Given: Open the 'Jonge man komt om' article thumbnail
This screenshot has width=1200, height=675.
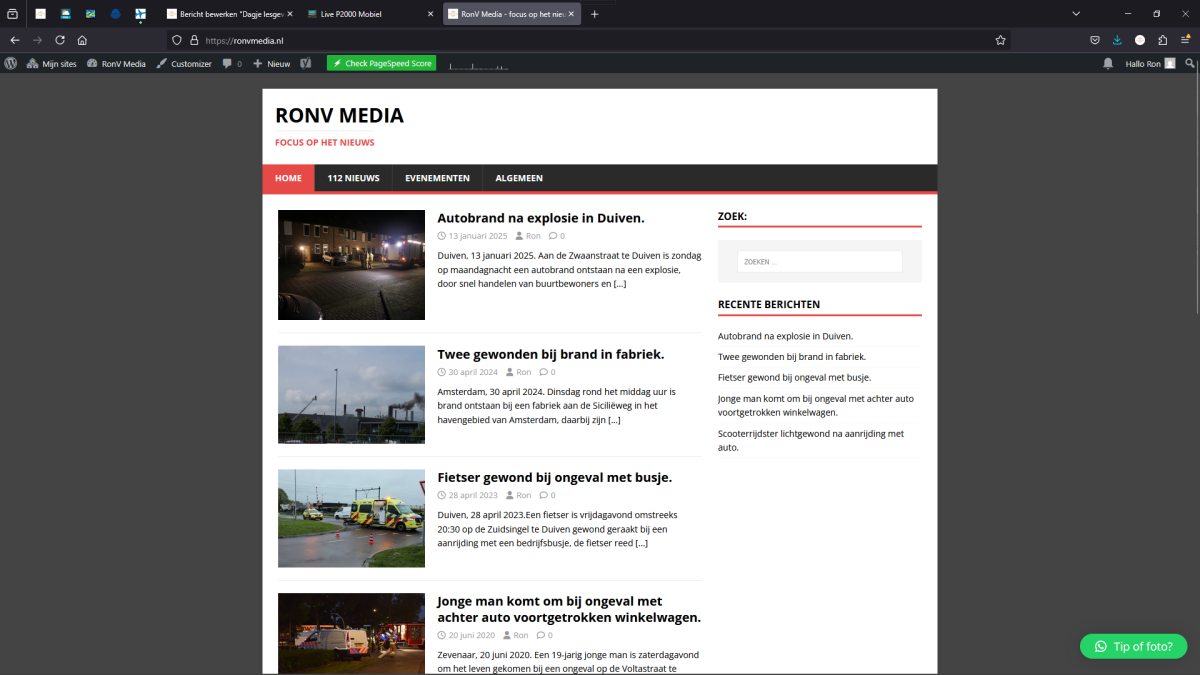Looking at the screenshot, I should 351,634.
